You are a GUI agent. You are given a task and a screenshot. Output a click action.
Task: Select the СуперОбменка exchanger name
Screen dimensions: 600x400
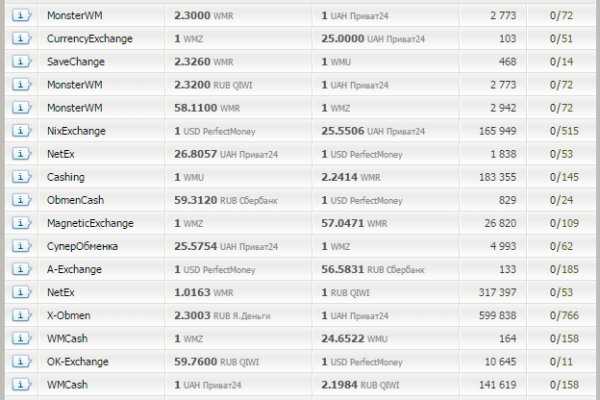click(83, 246)
